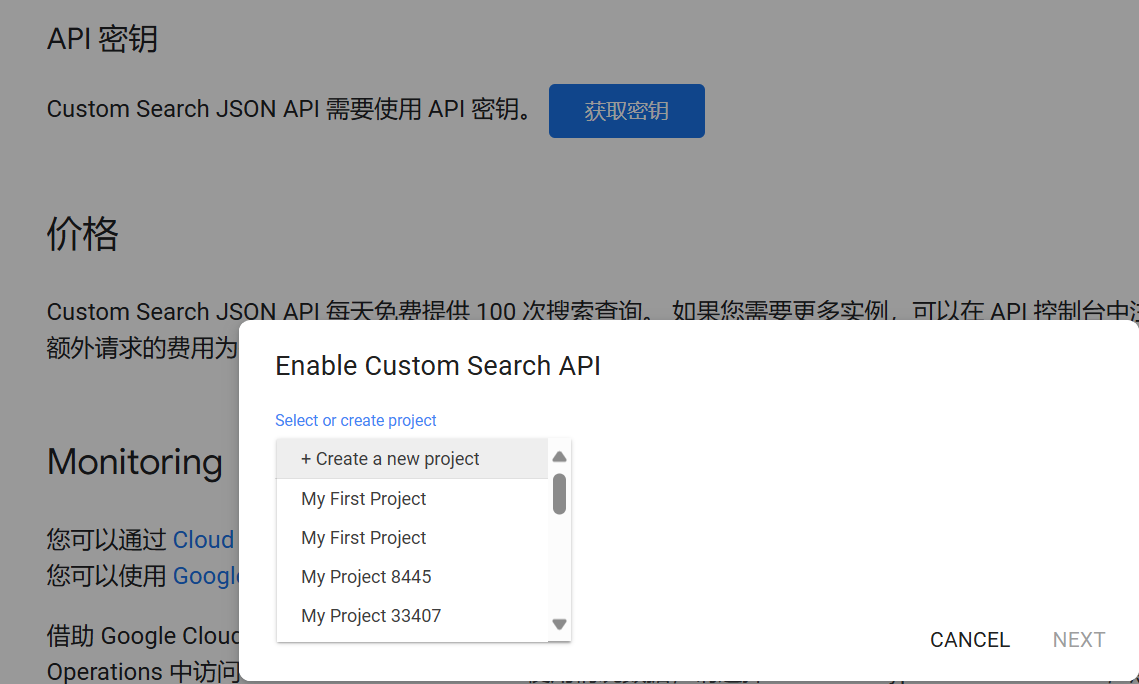
Task: Click the blue 获取密钥 button
Action: coord(626,110)
